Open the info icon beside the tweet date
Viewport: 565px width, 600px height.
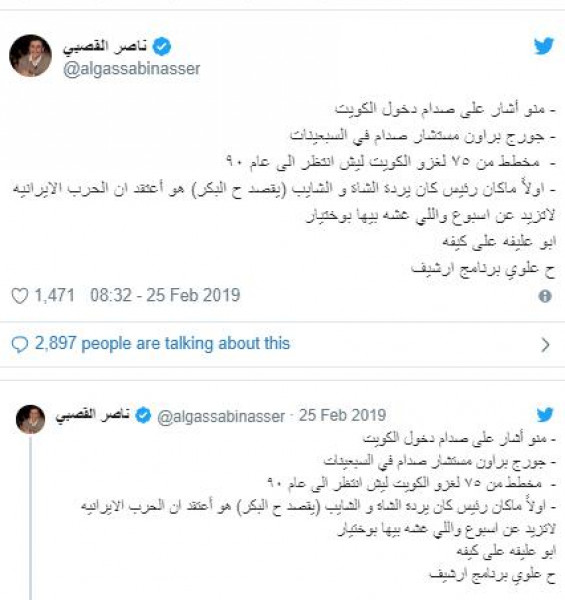click(x=545, y=296)
